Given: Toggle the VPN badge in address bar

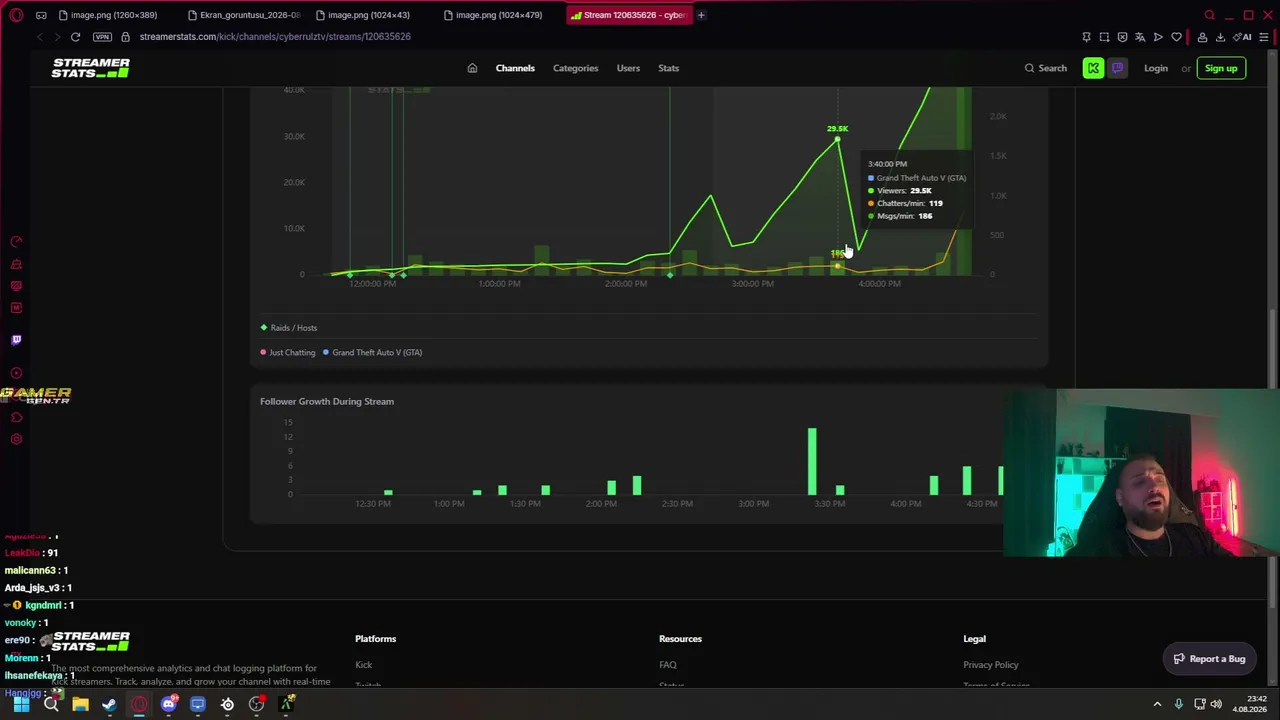Looking at the screenshot, I should 102,37.
